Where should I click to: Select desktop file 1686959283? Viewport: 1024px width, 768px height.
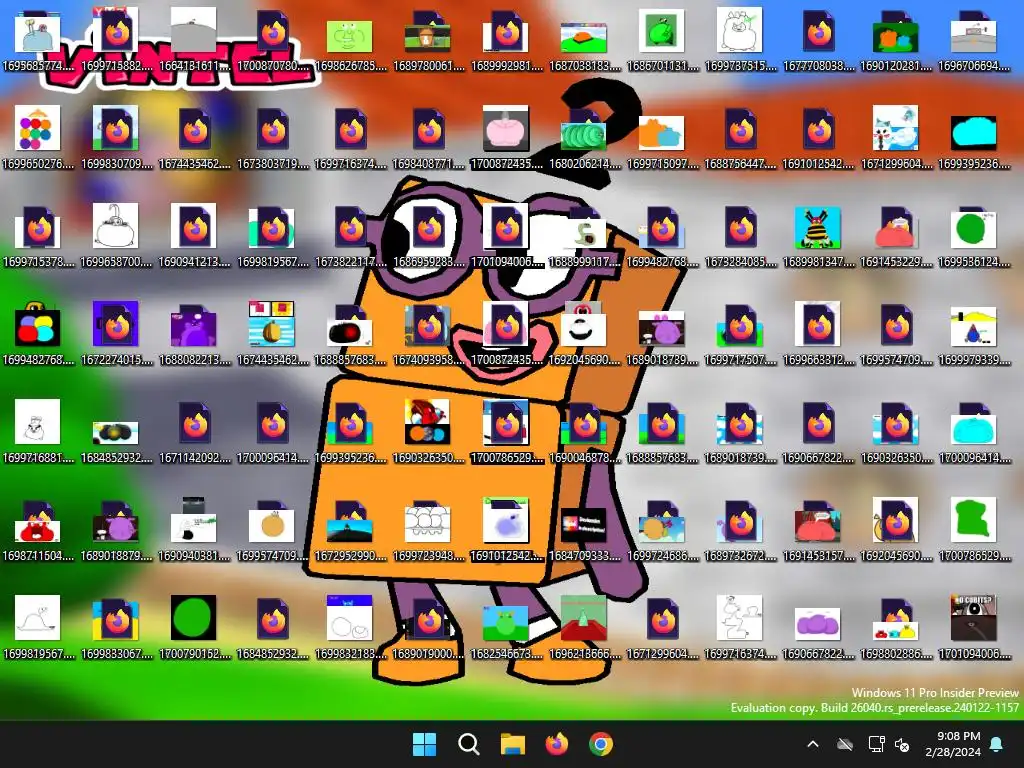(x=428, y=236)
